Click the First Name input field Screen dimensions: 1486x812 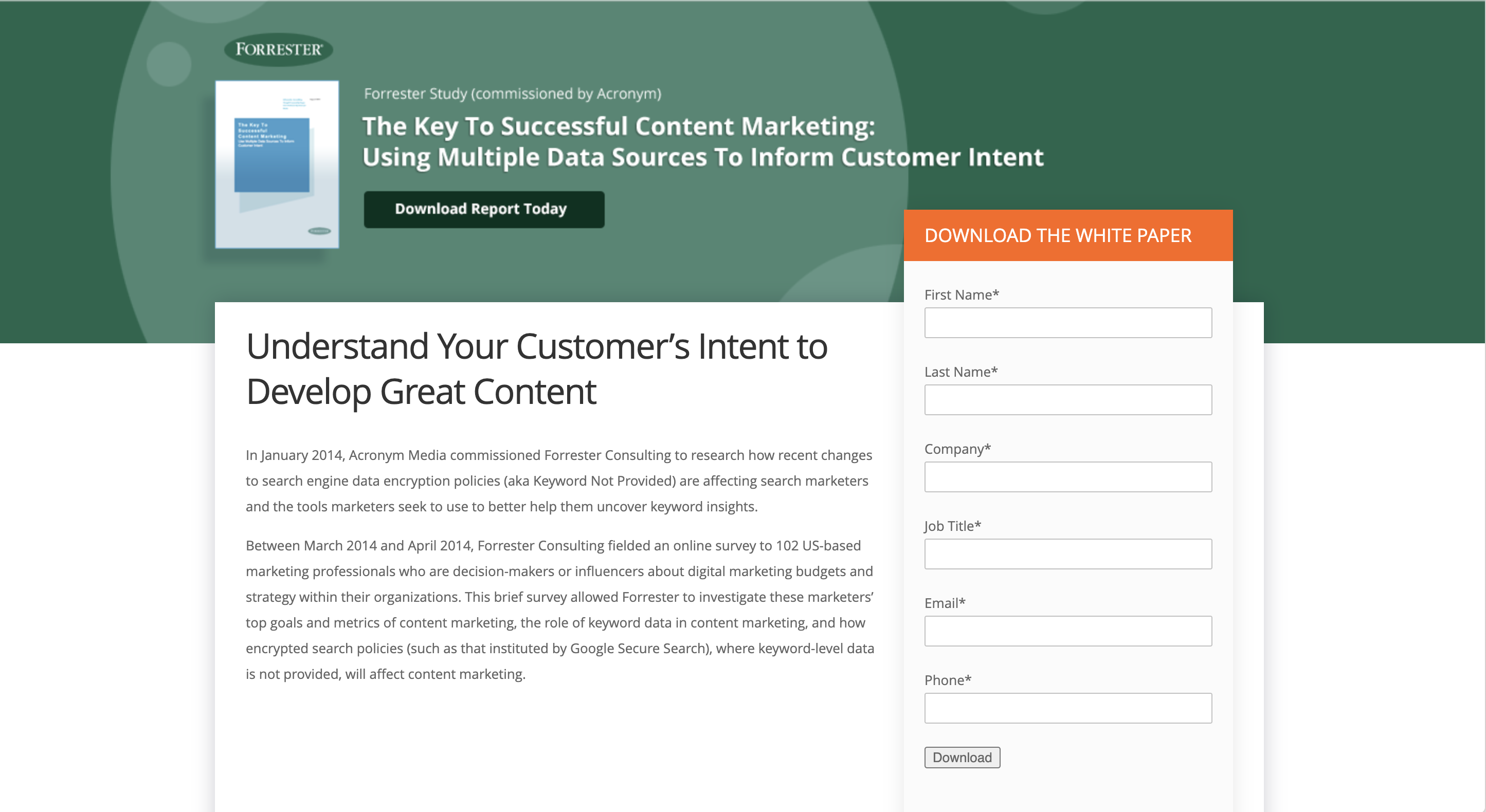coord(1067,322)
